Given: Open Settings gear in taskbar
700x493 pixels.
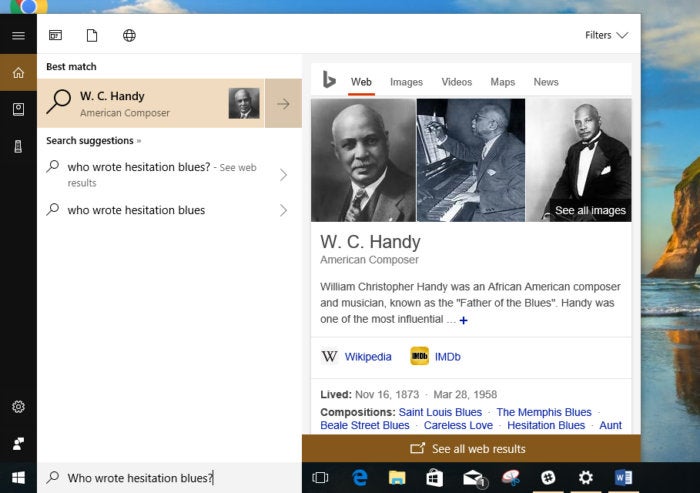Looking at the screenshot, I should click(x=586, y=478).
